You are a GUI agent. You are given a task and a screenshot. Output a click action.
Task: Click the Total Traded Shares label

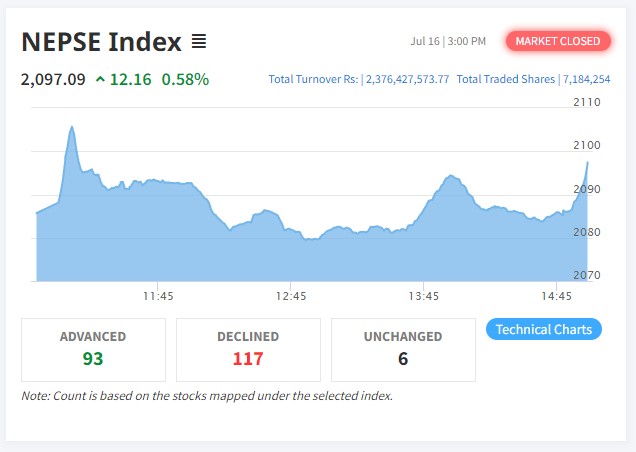(506, 79)
